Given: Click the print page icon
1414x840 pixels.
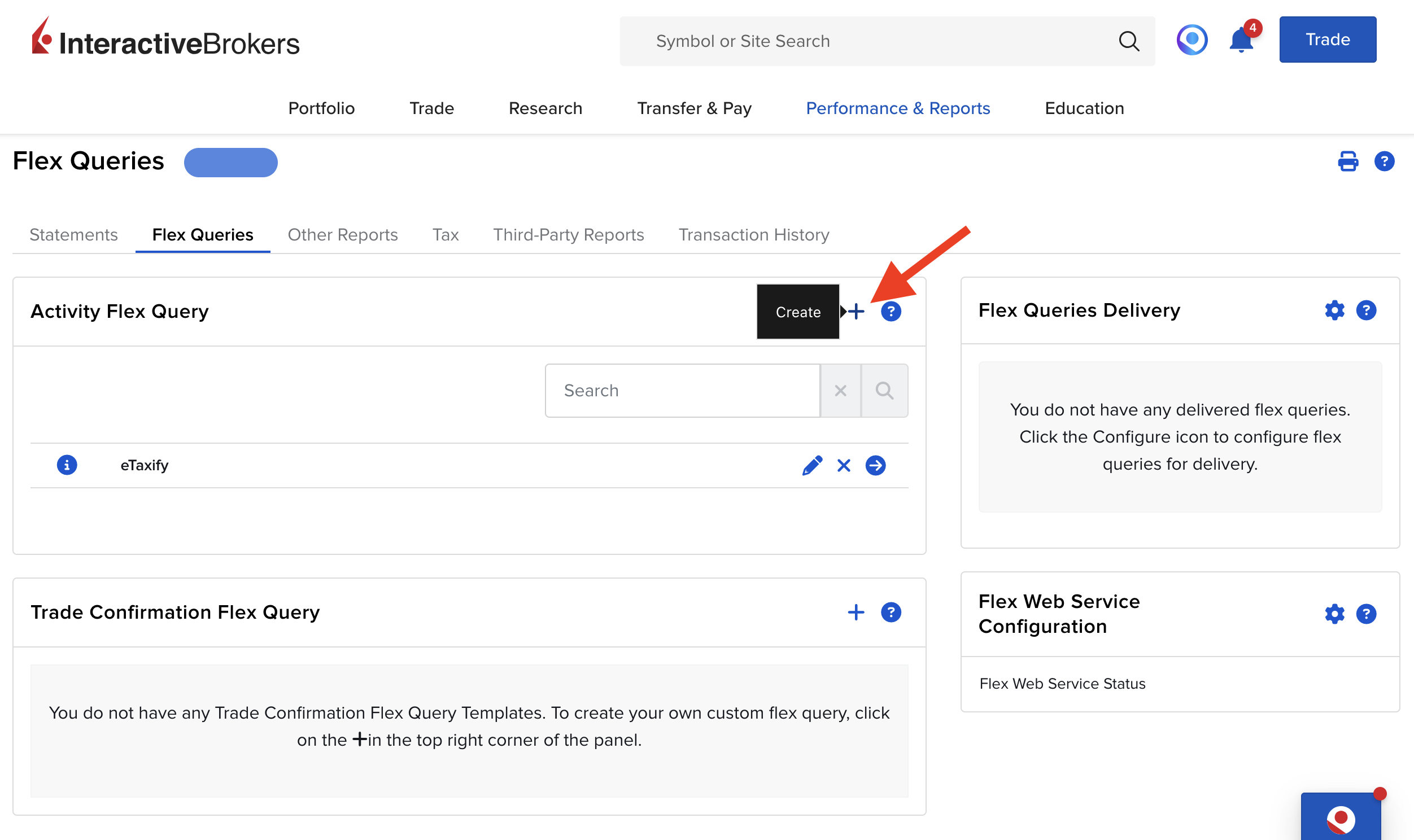Looking at the screenshot, I should tap(1347, 161).
